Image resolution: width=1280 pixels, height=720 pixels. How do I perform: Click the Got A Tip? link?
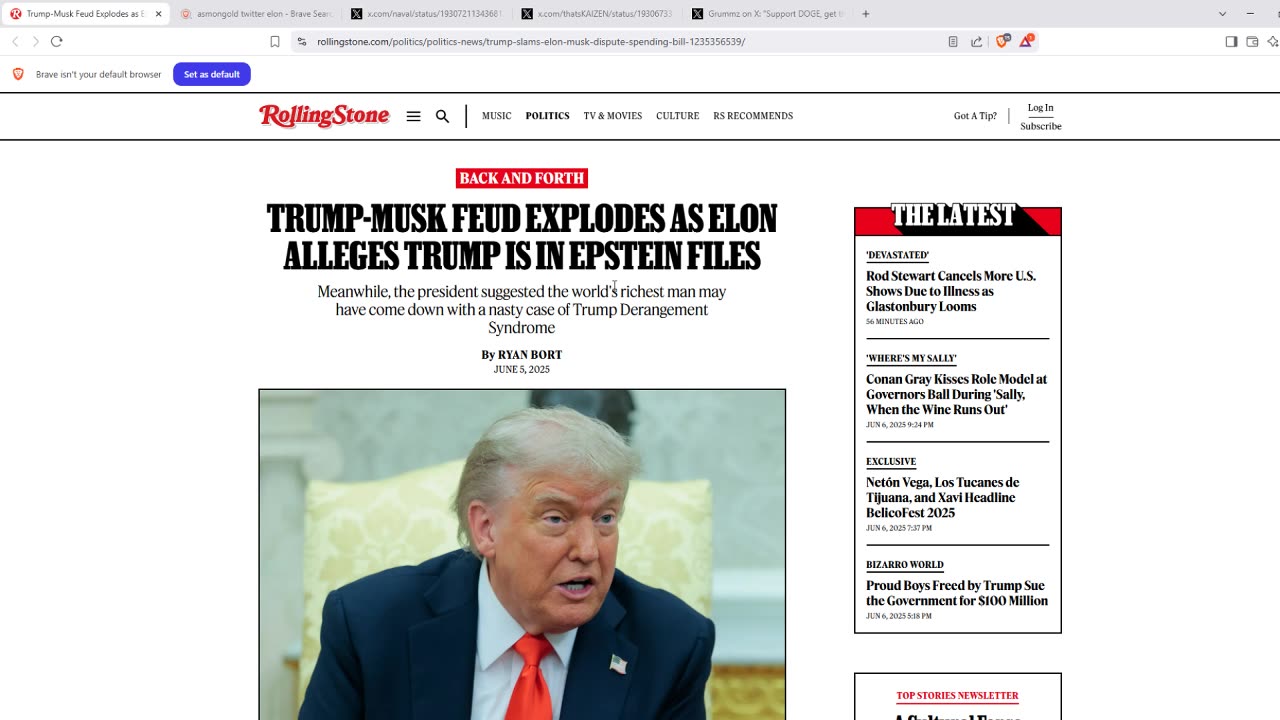pyautogui.click(x=975, y=116)
